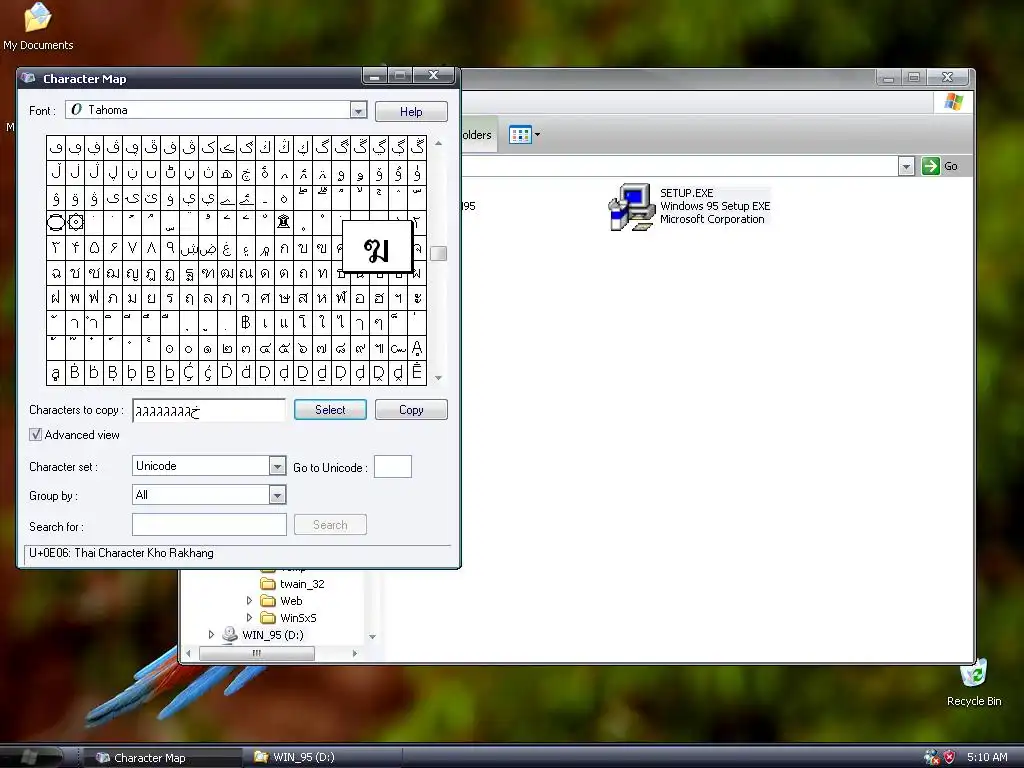Image resolution: width=1024 pixels, height=768 pixels.
Task: Select the WinSxS folder in tree
Action: pos(289,618)
